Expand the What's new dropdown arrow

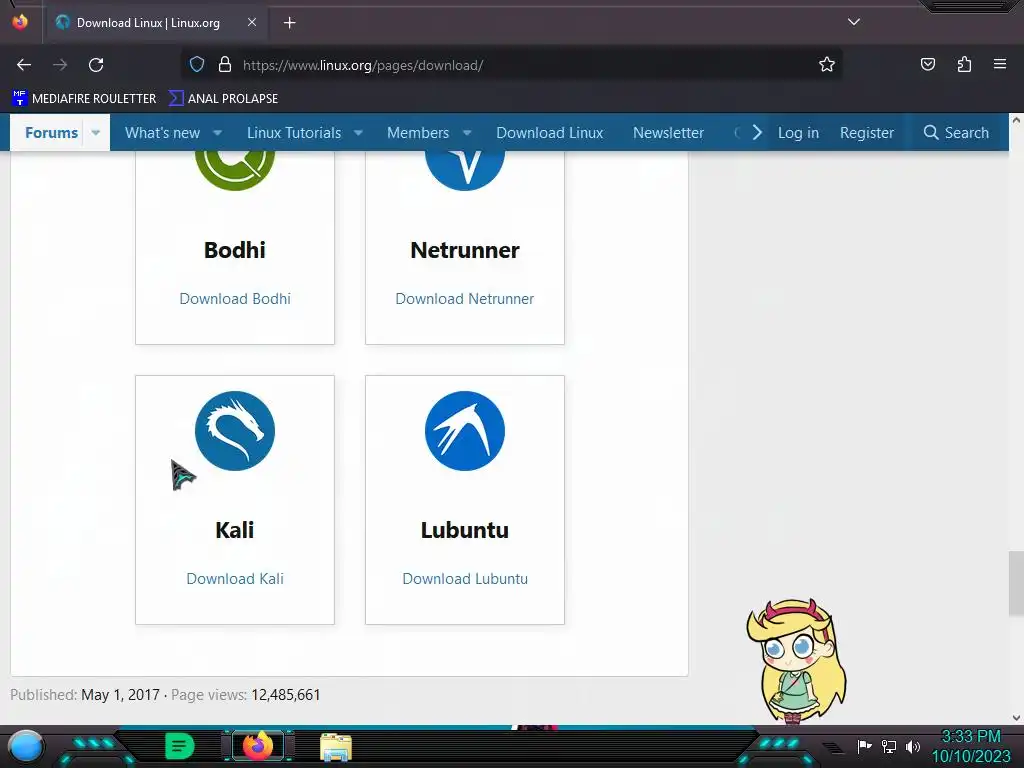click(x=217, y=133)
